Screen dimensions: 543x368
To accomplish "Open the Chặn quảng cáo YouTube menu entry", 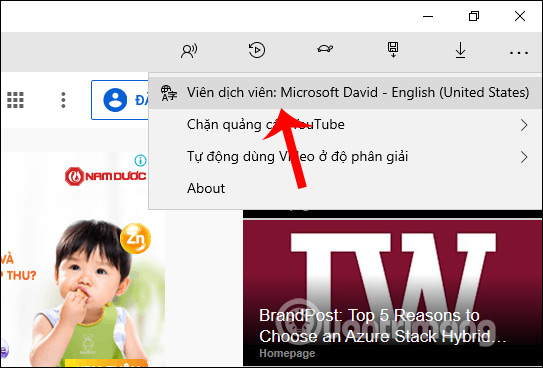I will (345, 125).
